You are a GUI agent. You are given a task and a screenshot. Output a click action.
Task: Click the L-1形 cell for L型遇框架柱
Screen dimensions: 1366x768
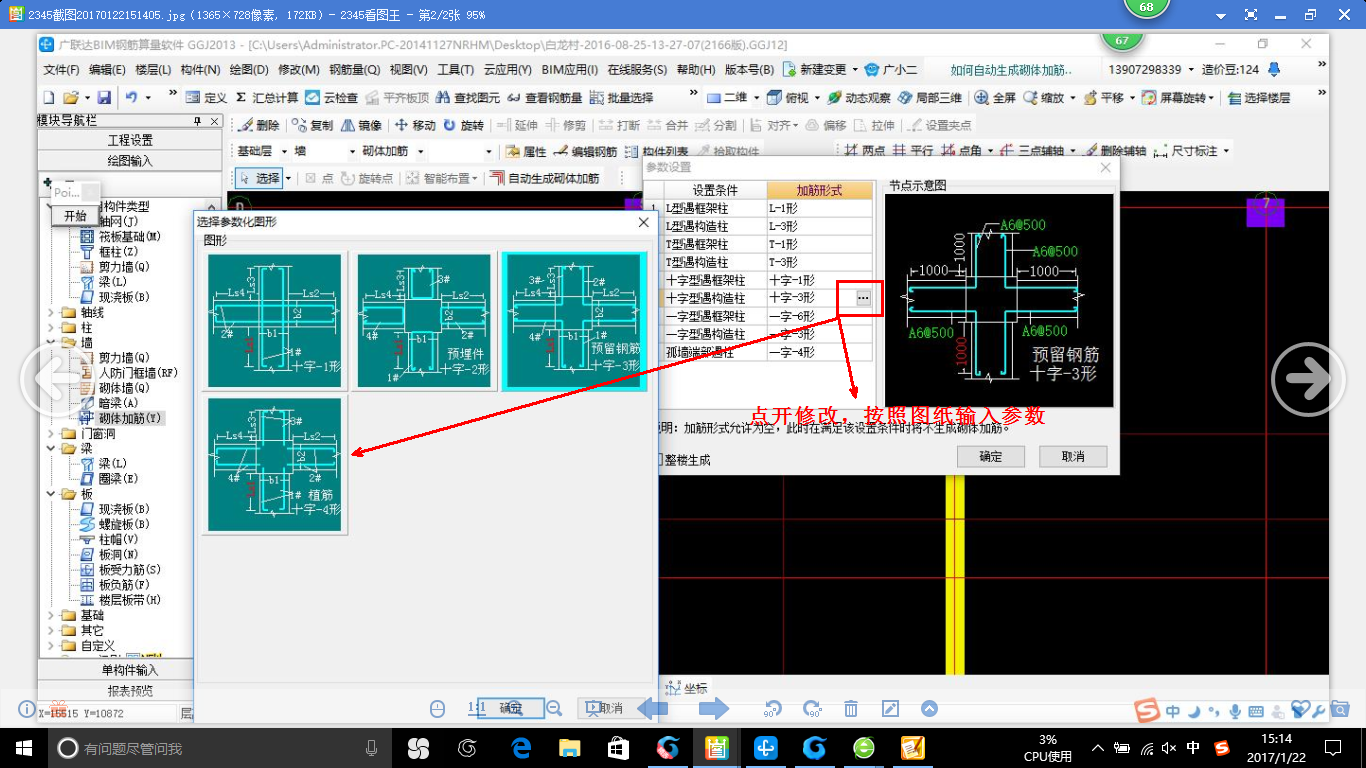(819, 208)
